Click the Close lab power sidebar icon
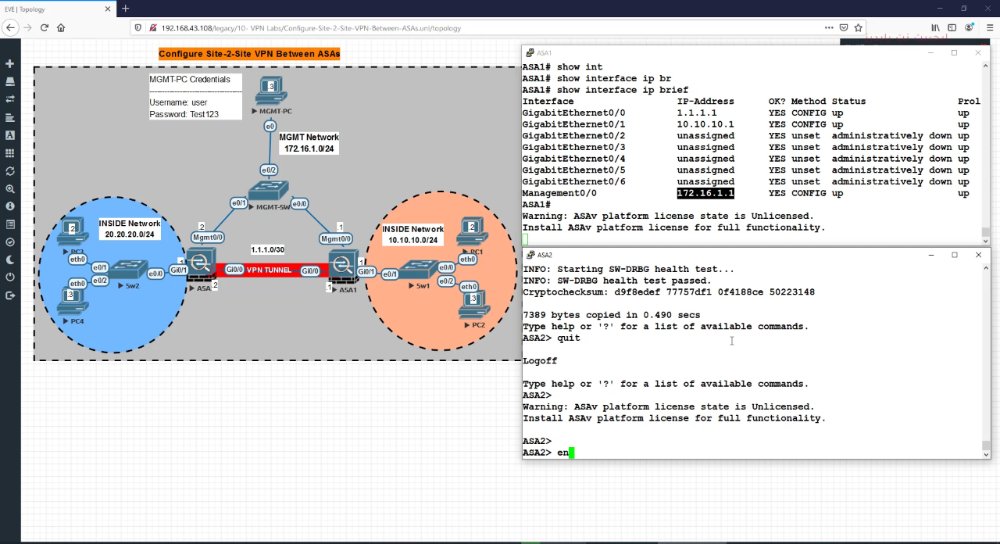This screenshot has height=544, width=1000. 10,277
